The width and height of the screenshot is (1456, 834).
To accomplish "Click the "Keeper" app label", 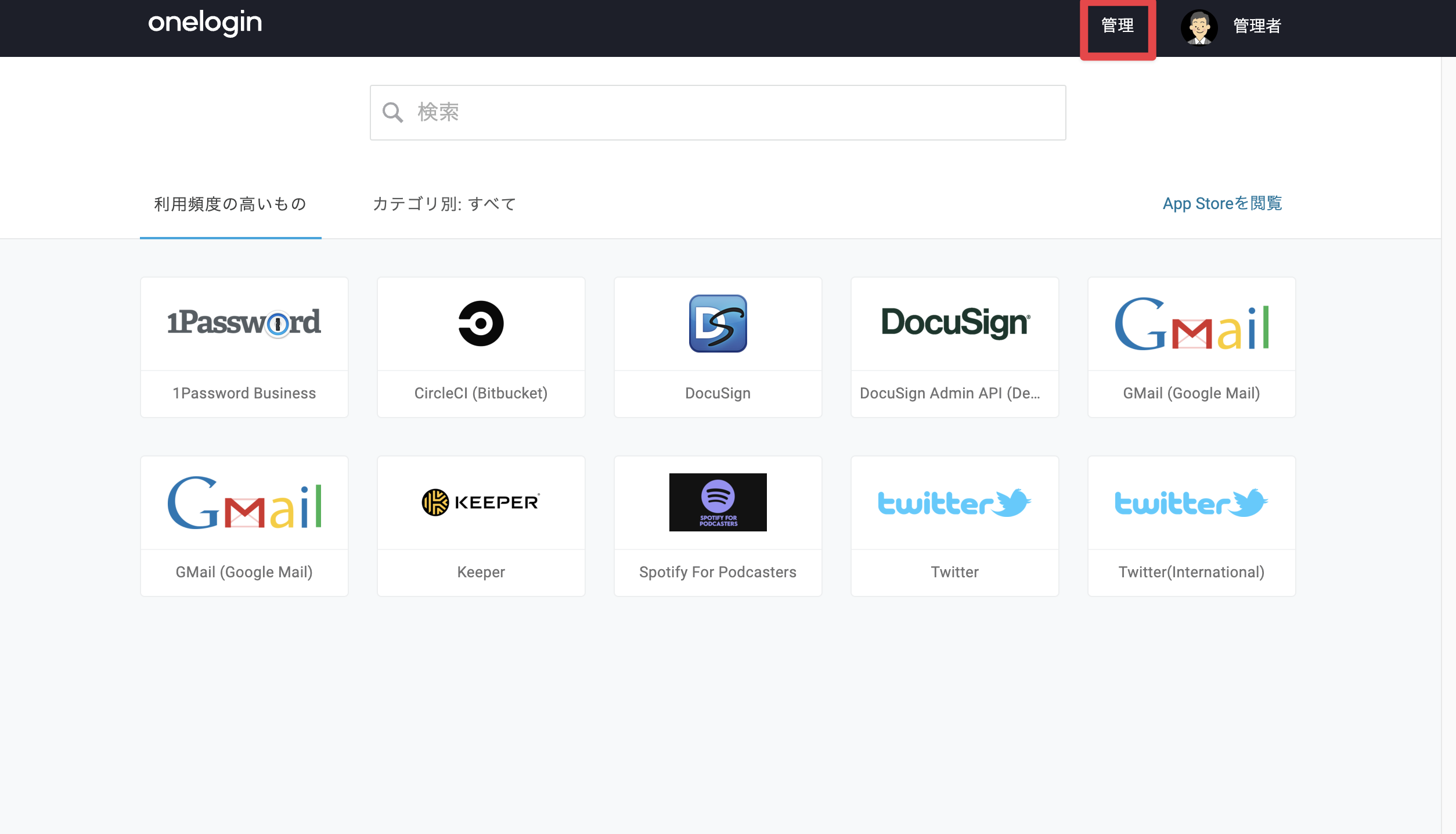I will click(481, 572).
